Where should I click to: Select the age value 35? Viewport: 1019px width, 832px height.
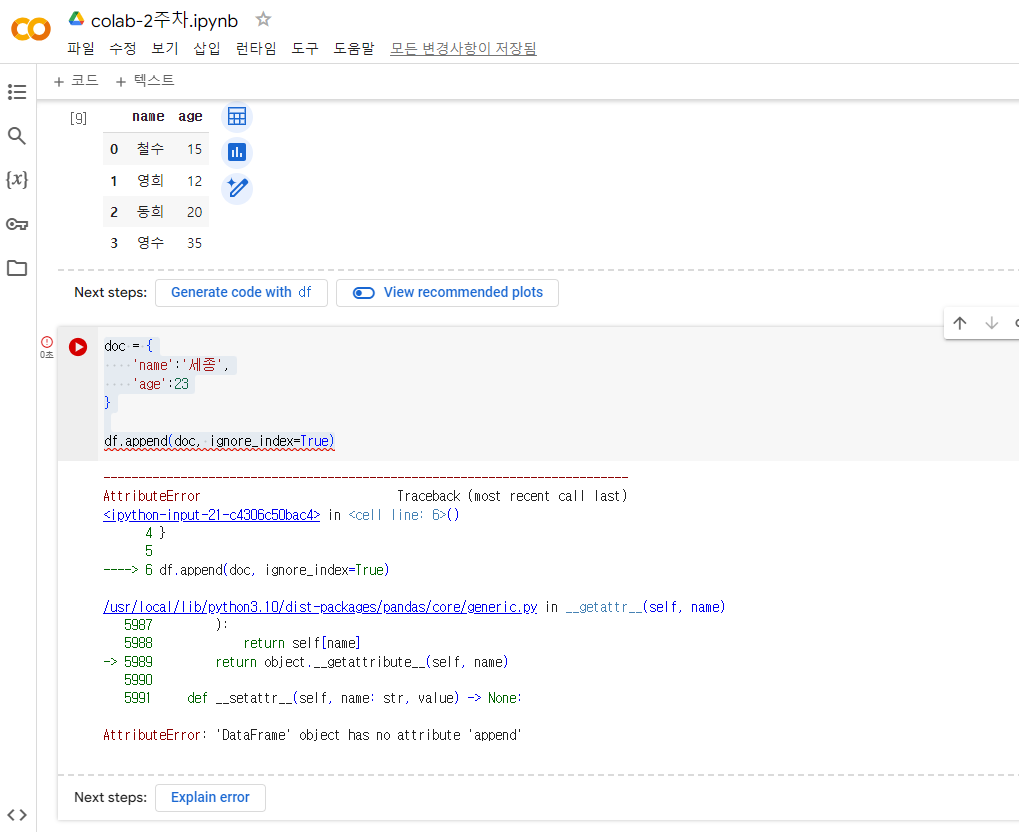[194, 243]
